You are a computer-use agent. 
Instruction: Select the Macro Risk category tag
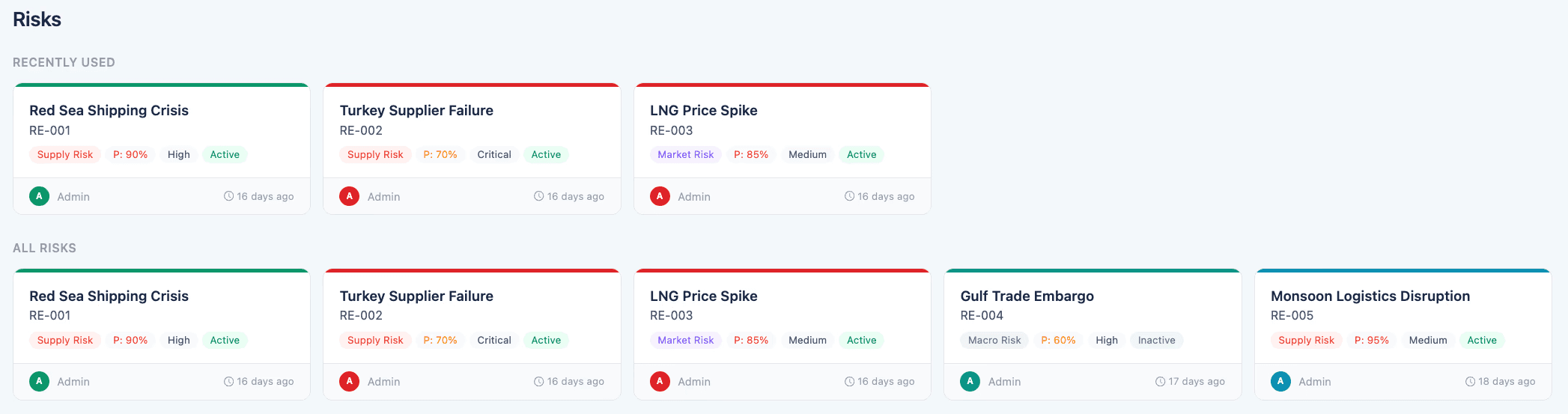[x=994, y=340]
